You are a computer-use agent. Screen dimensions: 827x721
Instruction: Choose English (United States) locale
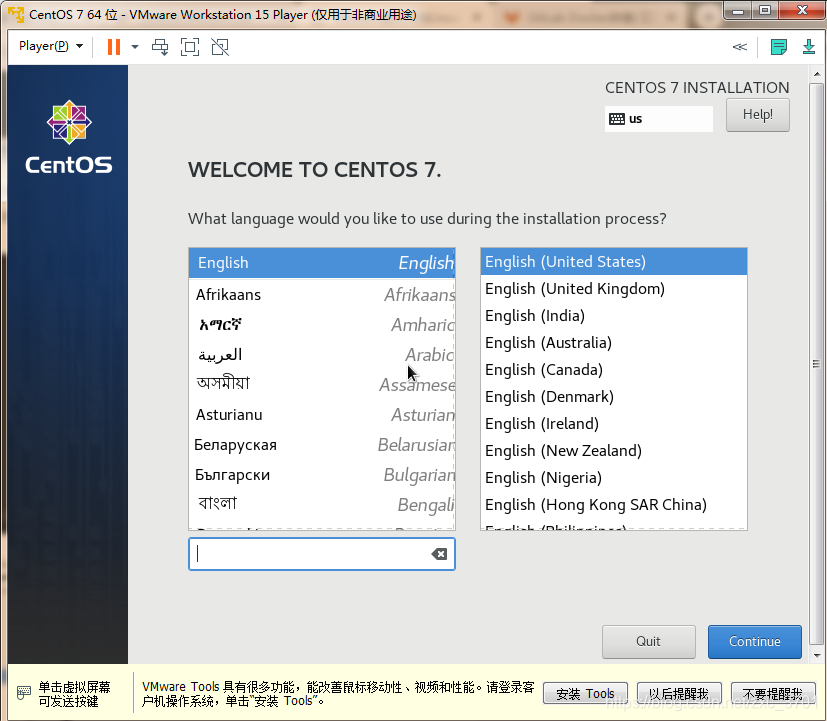(614, 262)
